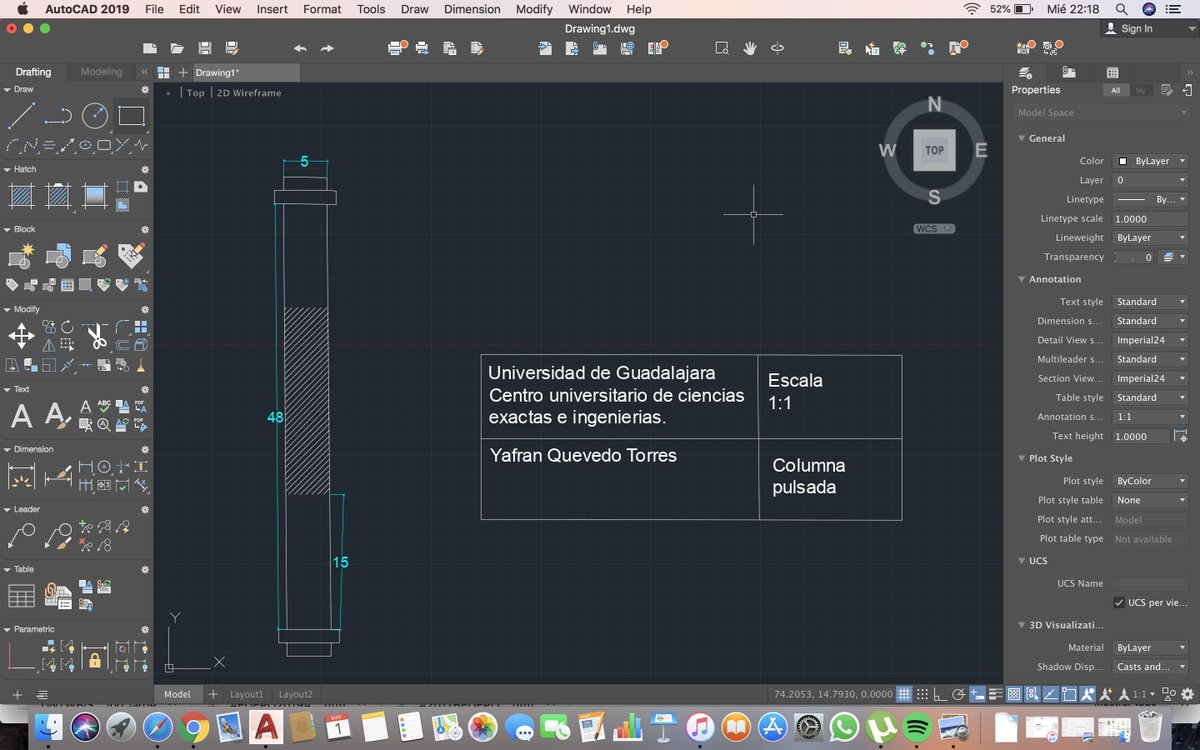The height and width of the screenshot is (750, 1200).
Task: Toggle lineweight display in status bar
Action: click(994, 694)
